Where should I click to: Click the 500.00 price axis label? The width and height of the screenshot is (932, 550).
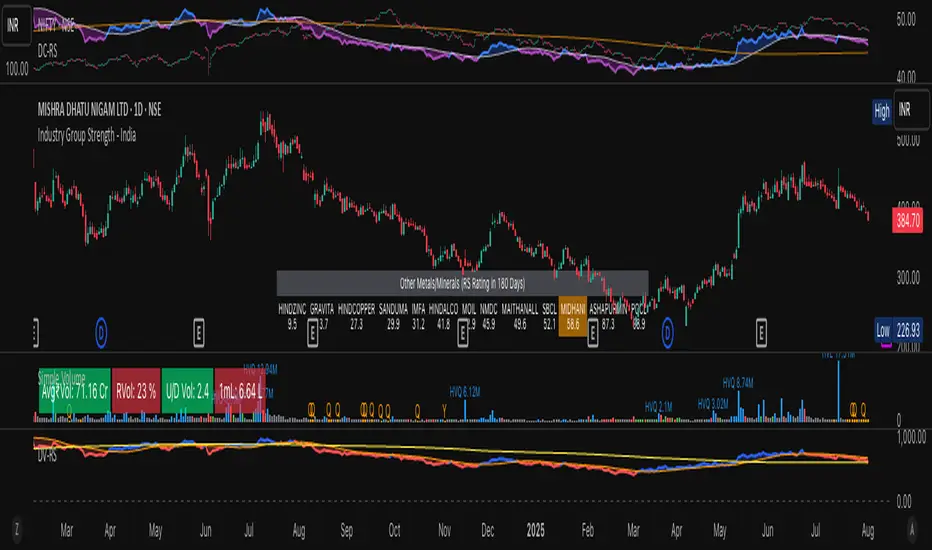[x=908, y=140]
